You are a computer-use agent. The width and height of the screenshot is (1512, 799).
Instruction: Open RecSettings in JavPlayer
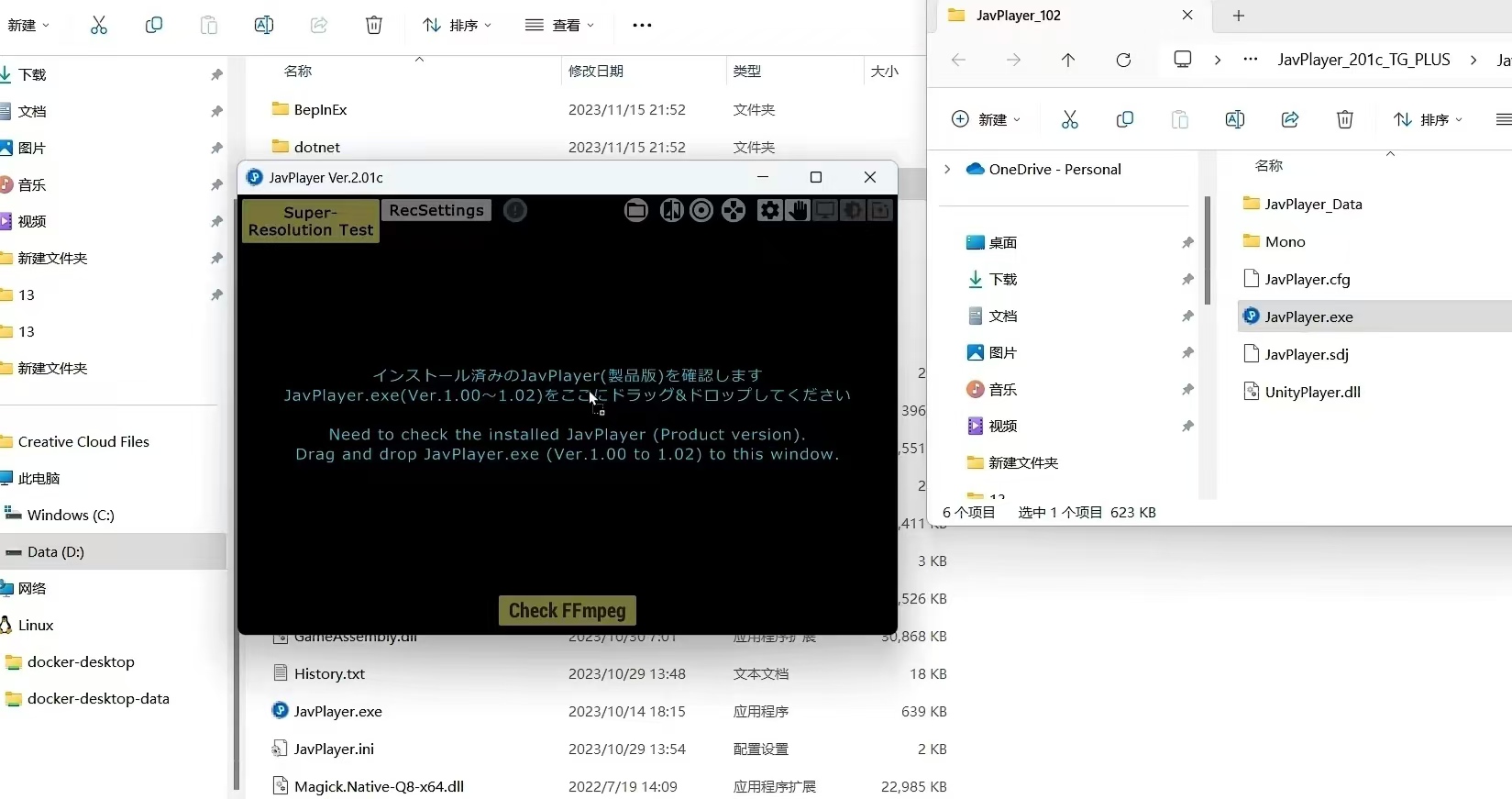pyautogui.click(x=436, y=210)
